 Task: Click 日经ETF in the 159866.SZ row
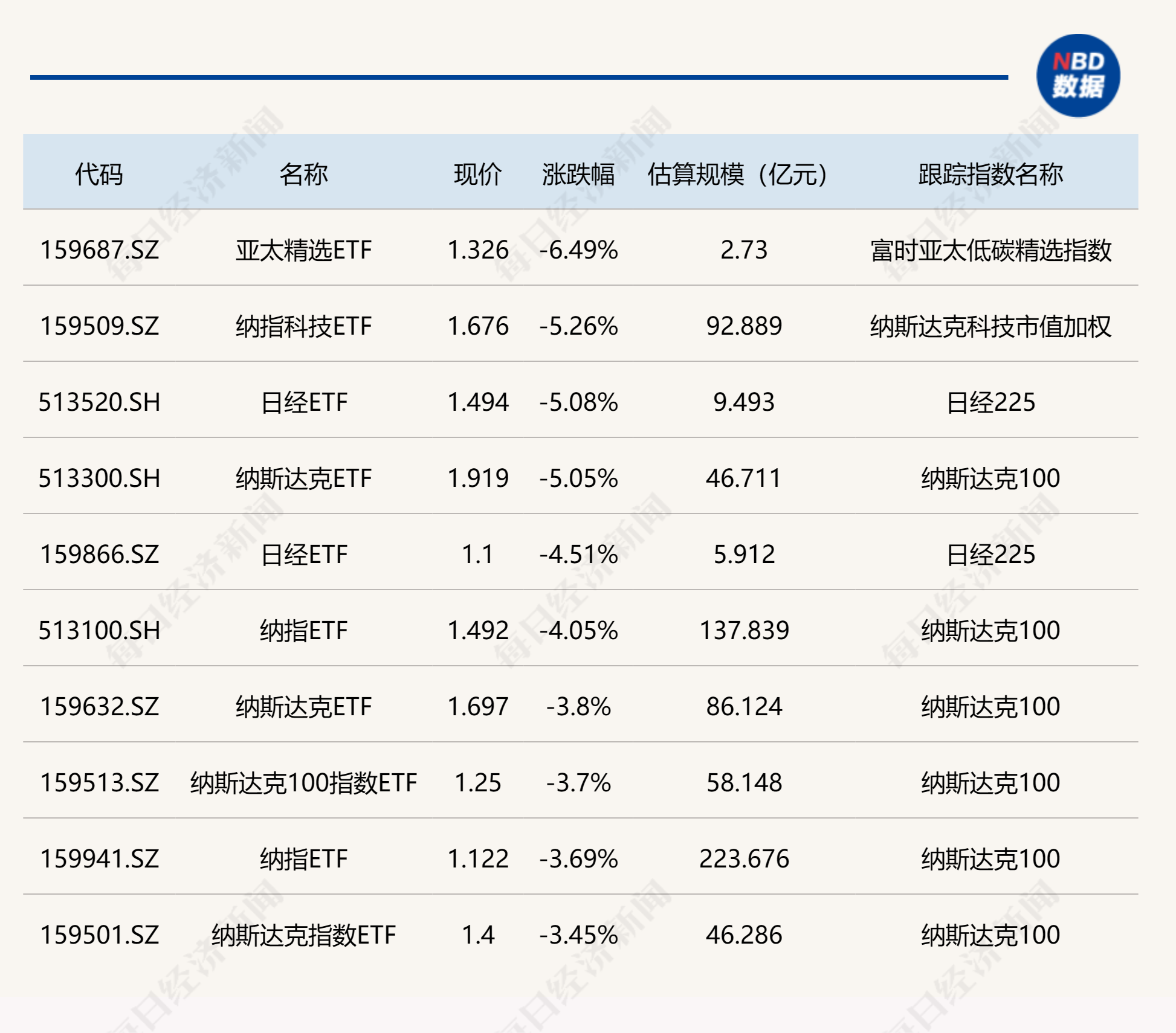click(304, 555)
